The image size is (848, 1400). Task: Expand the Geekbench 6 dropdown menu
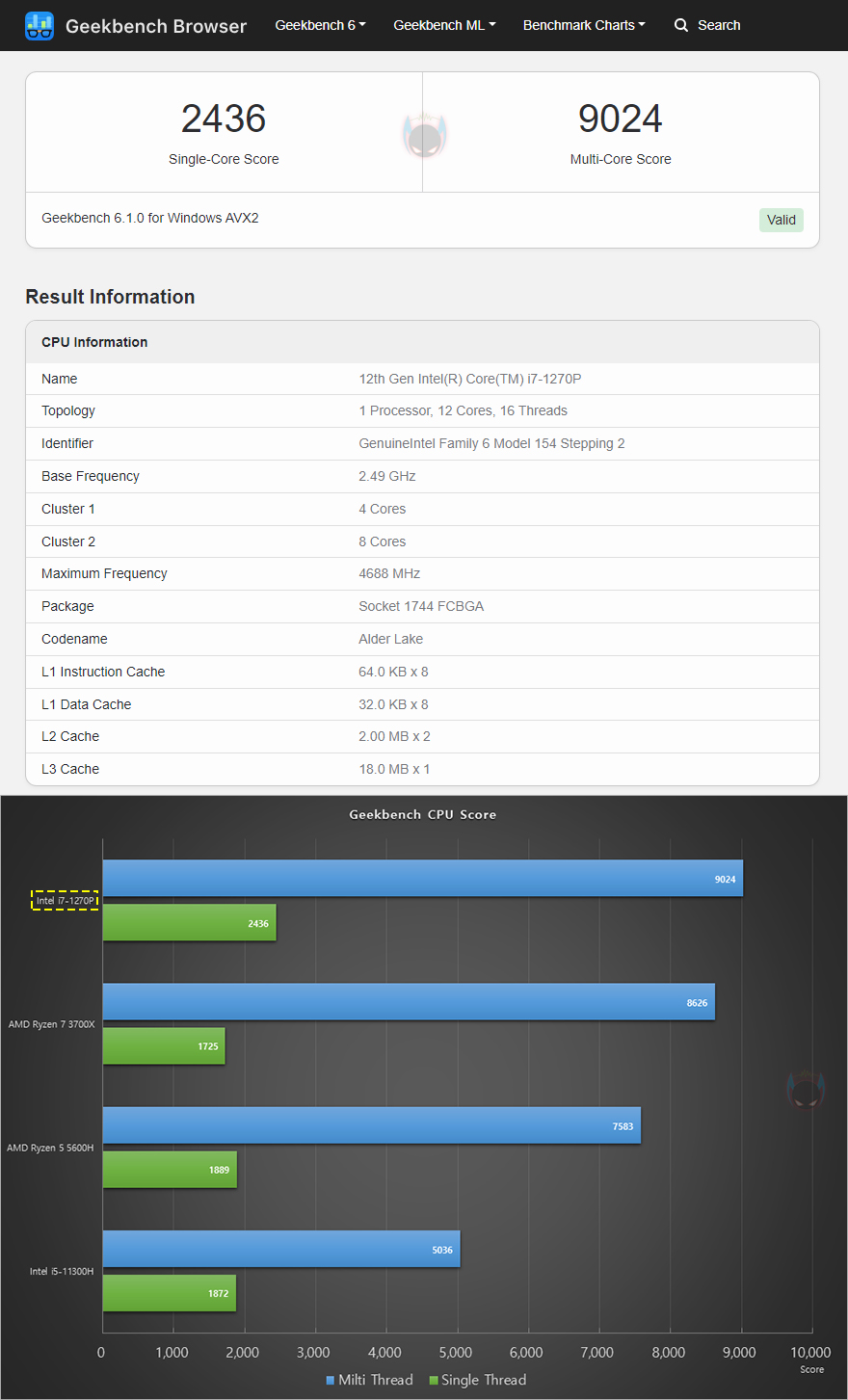point(320,25)
